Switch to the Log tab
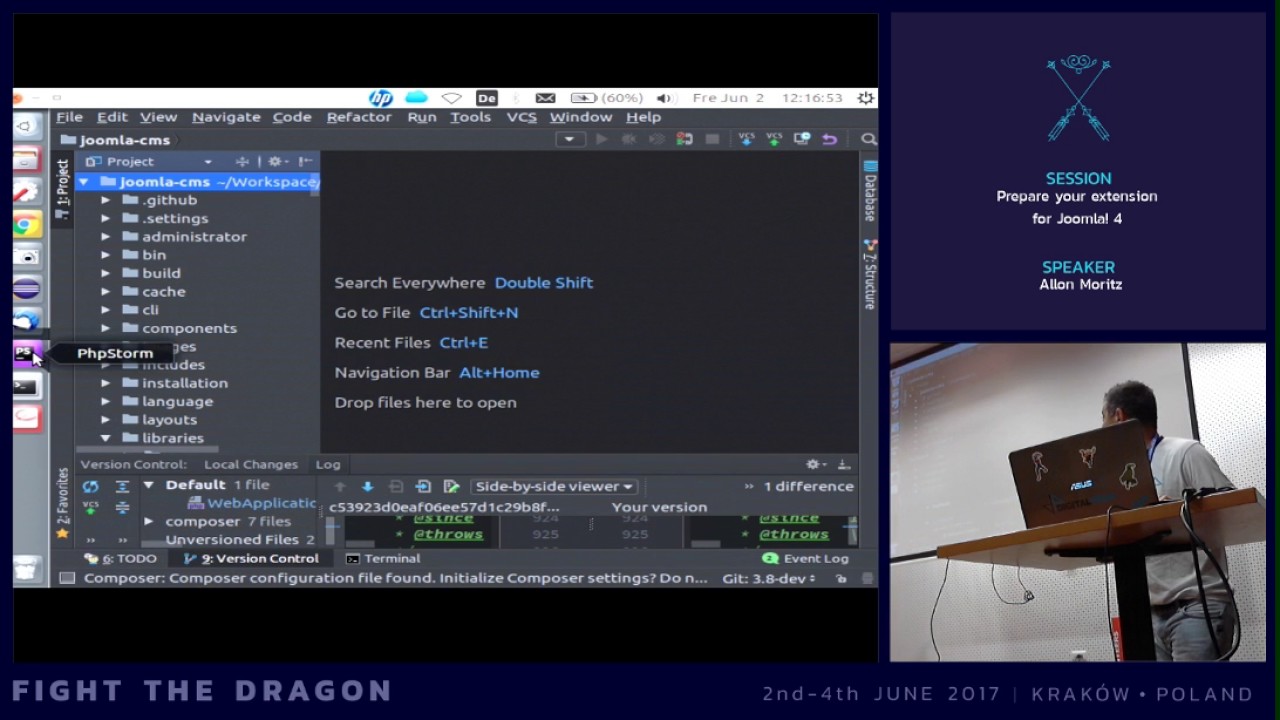The height and width of the screenshot is (720, 1280). 328,464
